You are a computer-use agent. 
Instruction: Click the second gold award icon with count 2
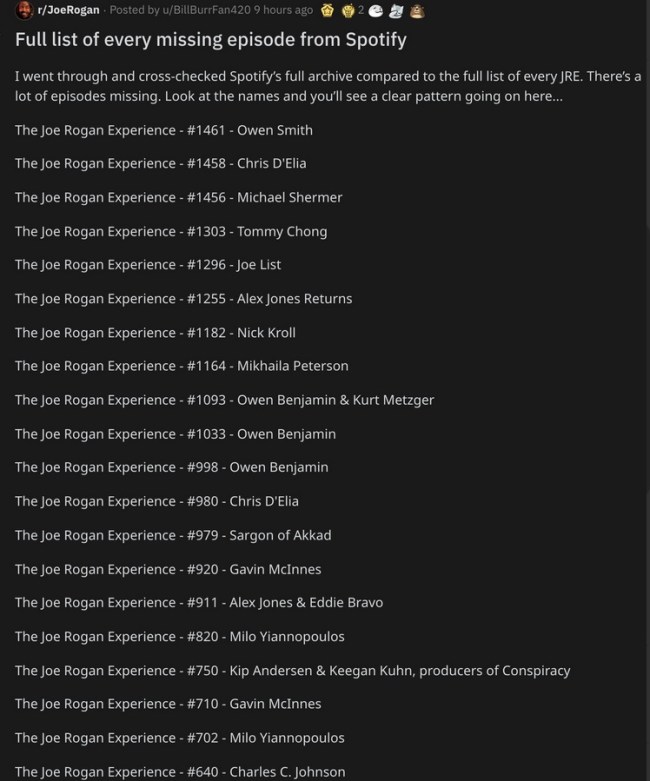tap(348, 10)
